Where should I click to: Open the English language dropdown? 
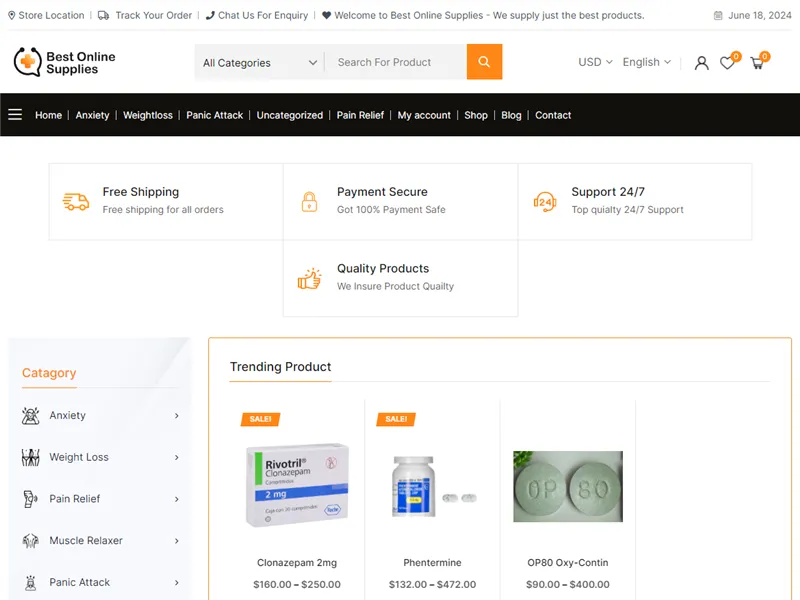pyautogui.click(x=646, y=62)
